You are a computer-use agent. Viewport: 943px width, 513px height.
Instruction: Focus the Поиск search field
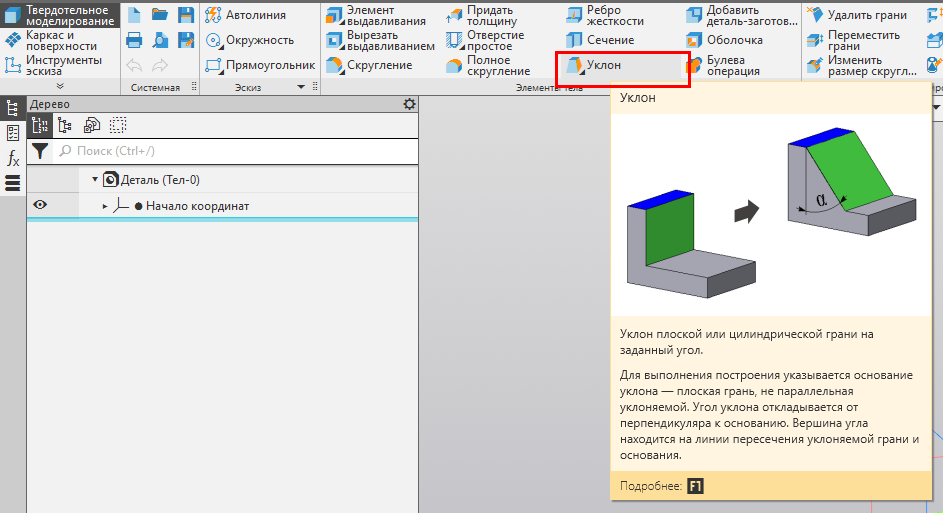point(236,151)
